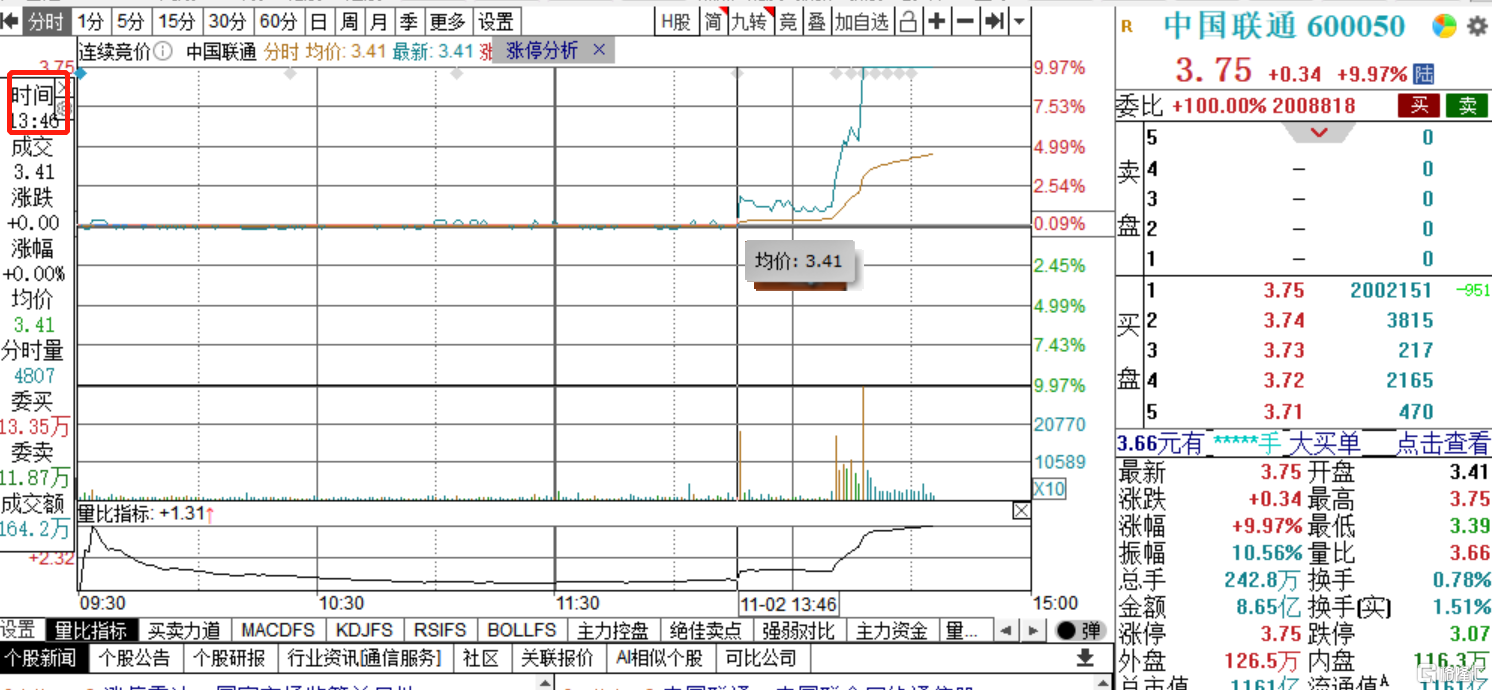The image size is (1492, 690).
Task: Toggle the 弹 popup switch
Action: 1080,630
